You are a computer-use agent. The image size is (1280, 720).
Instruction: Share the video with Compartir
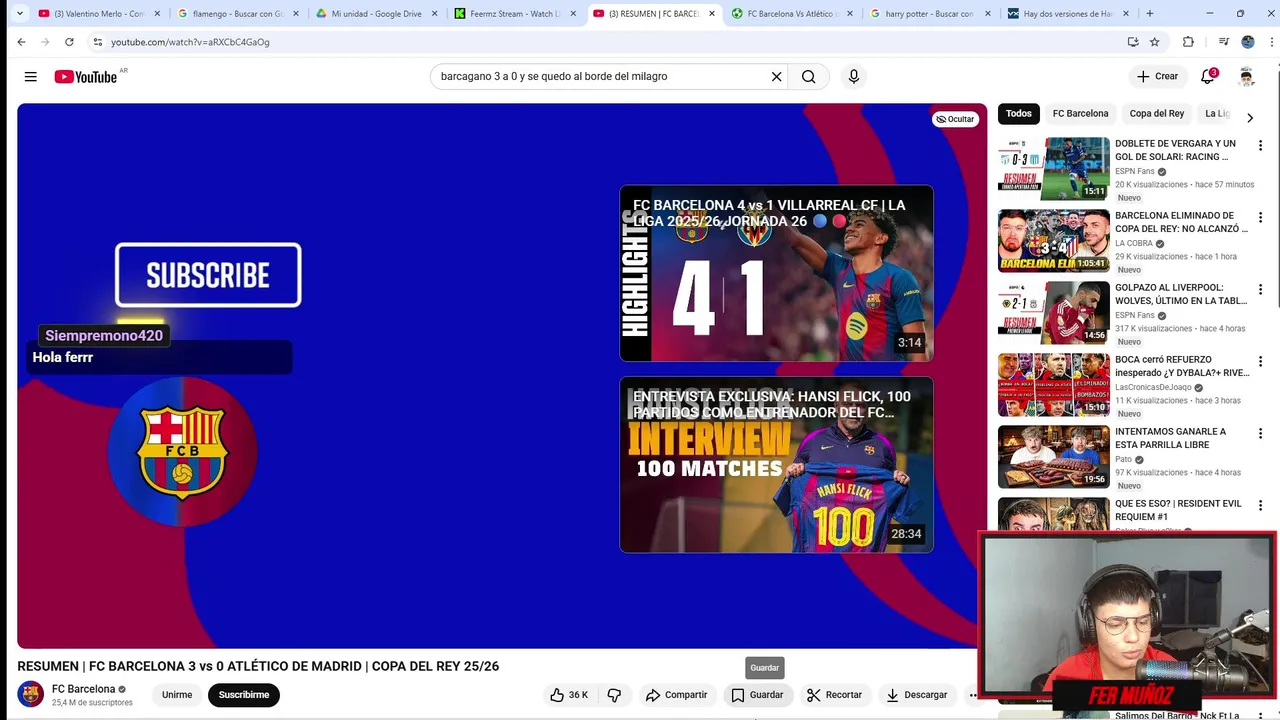(x=677, y=695)
